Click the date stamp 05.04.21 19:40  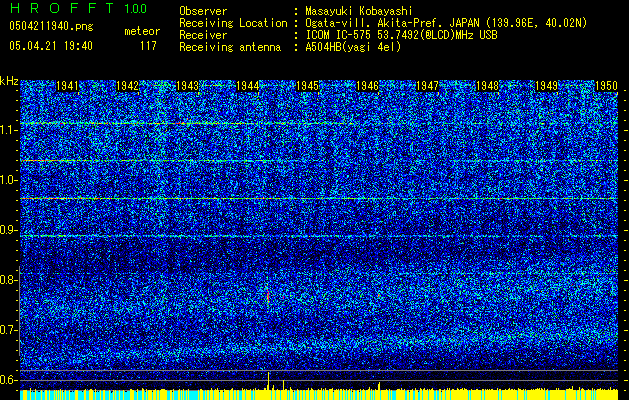pyautogui.click(x=51, y=46)
